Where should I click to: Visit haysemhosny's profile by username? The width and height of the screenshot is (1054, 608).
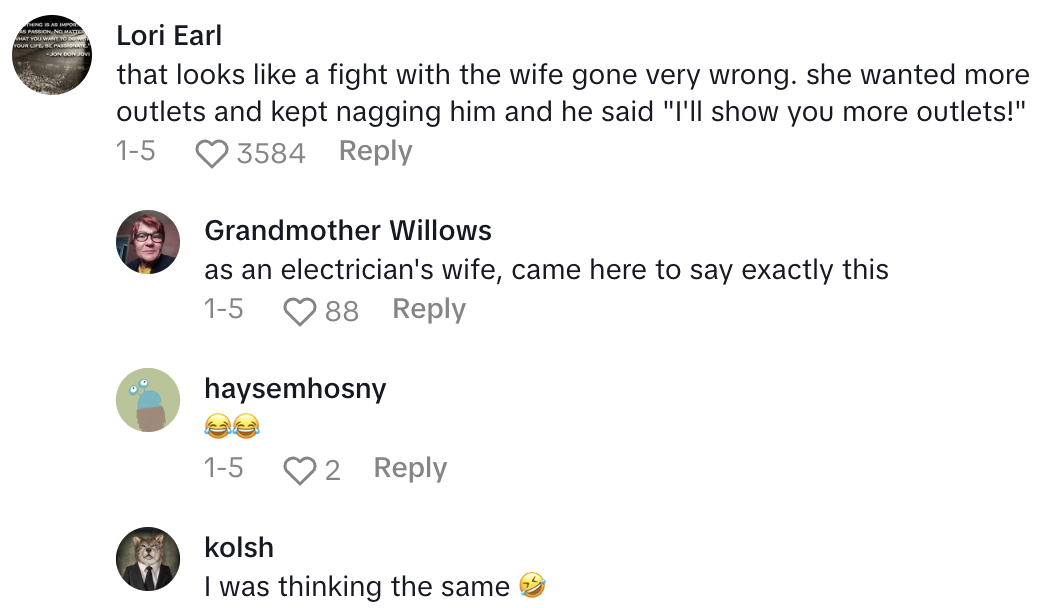coord(295,389)
